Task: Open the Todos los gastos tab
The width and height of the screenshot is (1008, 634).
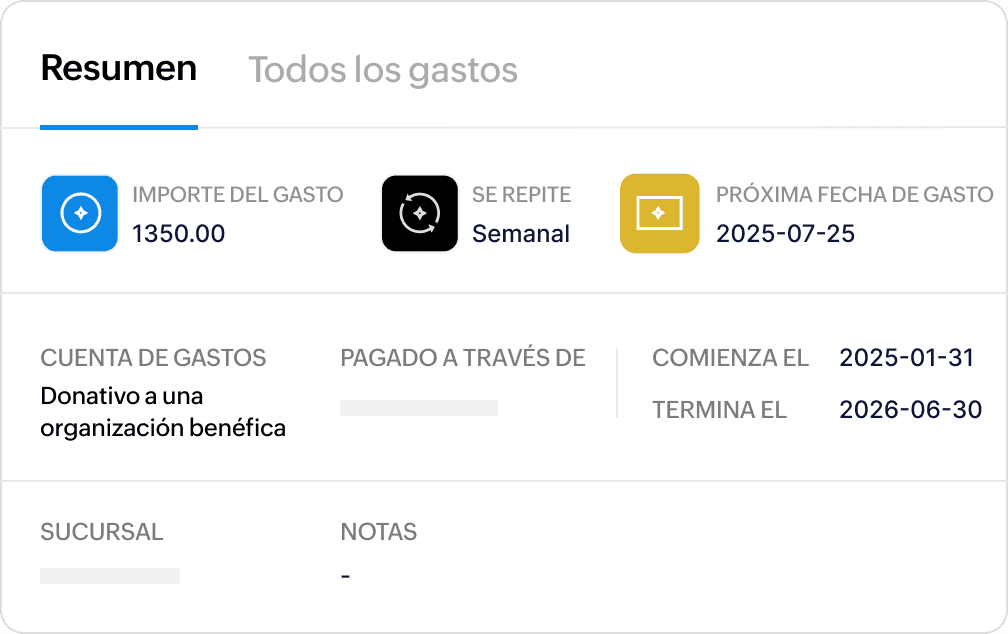Action: [383, 69]
